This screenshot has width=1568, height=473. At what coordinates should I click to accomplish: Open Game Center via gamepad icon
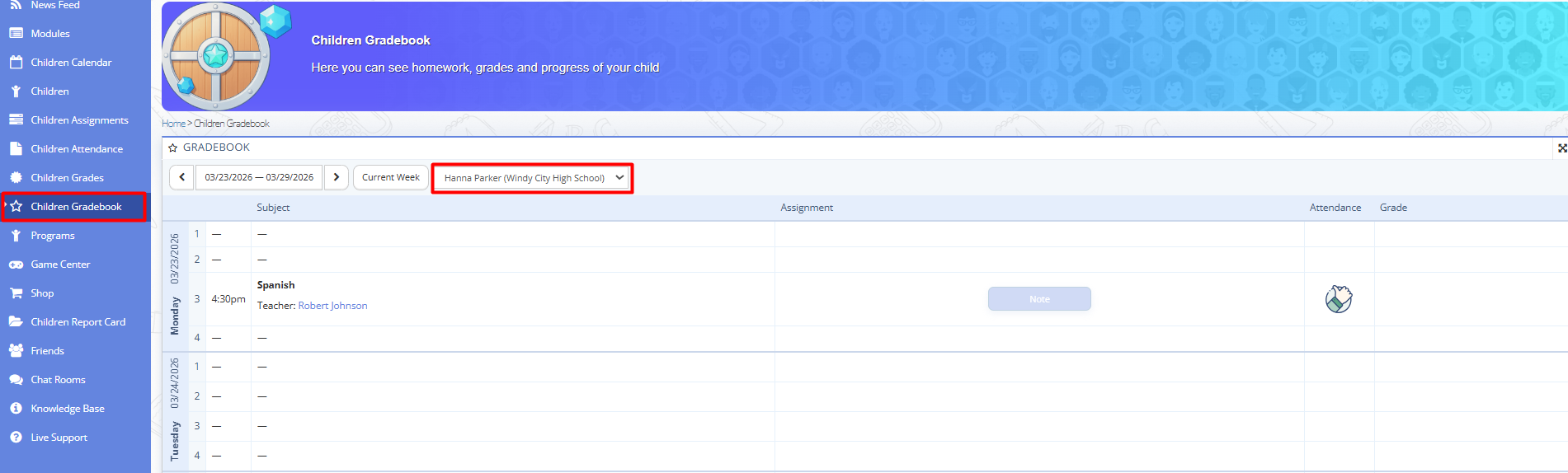tap(16, 265)
